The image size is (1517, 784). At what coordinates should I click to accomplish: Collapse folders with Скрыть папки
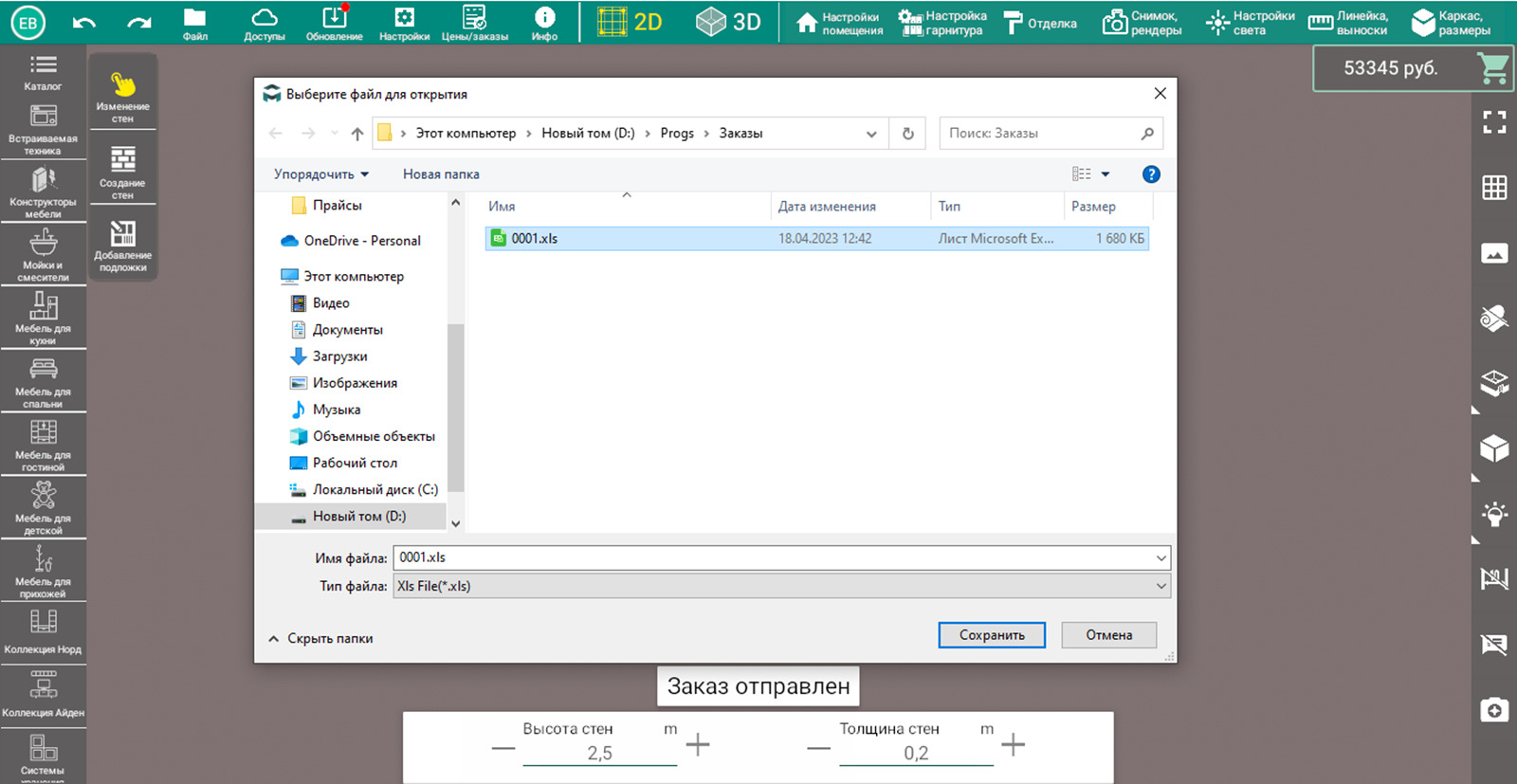click(x=320, y=639)
